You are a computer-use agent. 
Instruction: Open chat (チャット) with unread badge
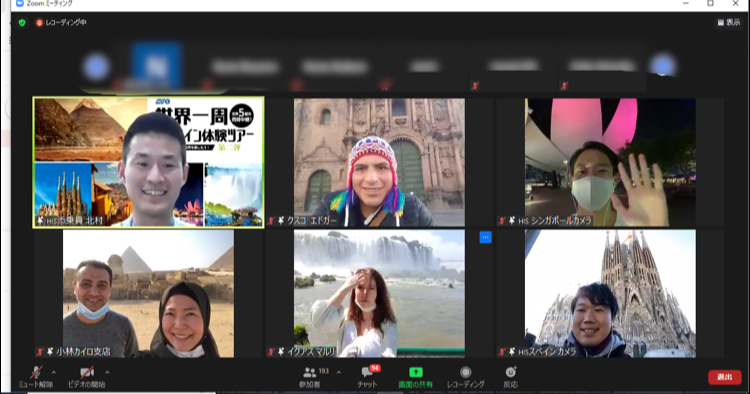point(367,377)
